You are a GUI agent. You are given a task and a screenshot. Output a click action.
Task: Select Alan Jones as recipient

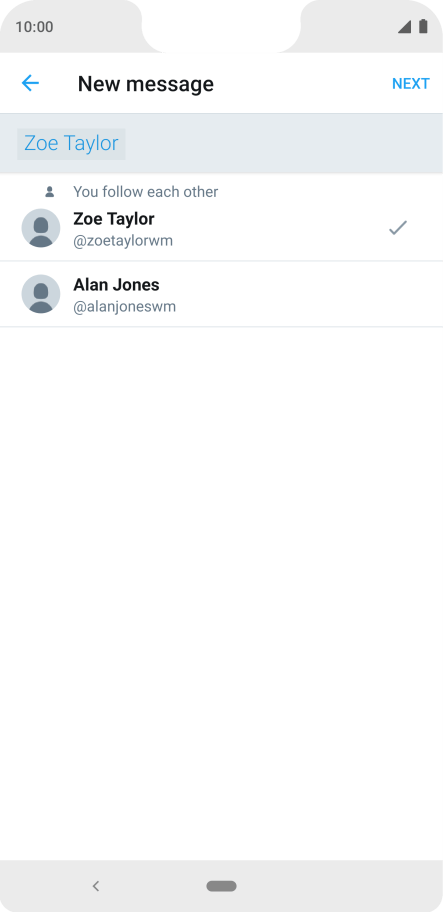pyautogui.click(x=222, y=294)
